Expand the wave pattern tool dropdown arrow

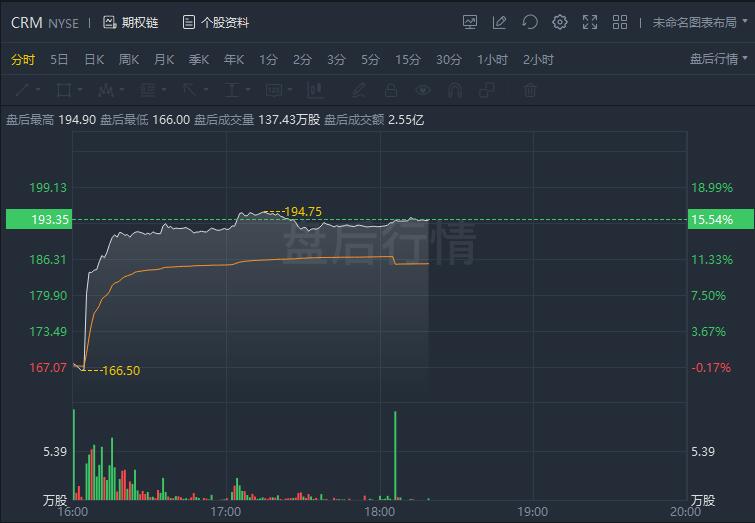point(122,90)
